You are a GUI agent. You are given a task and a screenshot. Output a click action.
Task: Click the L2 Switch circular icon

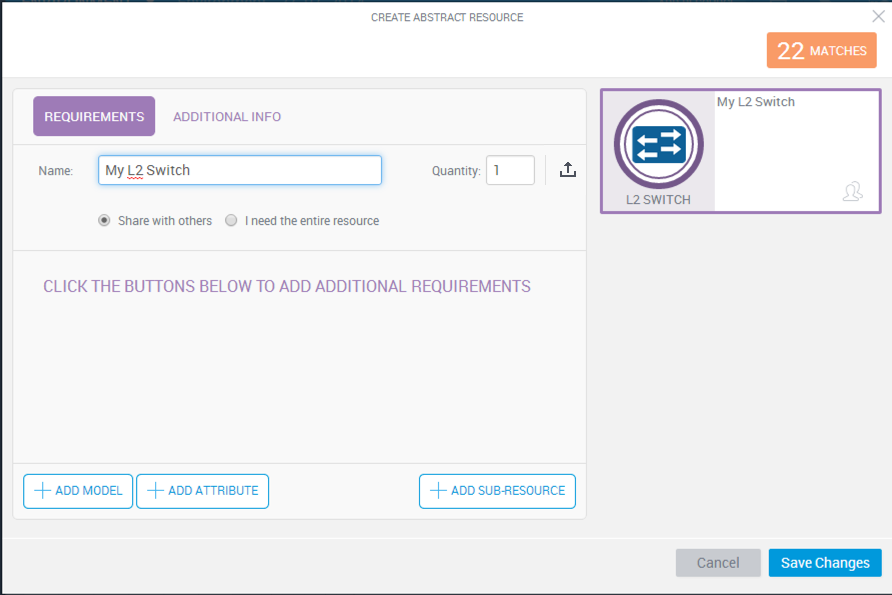pos(658,145)
